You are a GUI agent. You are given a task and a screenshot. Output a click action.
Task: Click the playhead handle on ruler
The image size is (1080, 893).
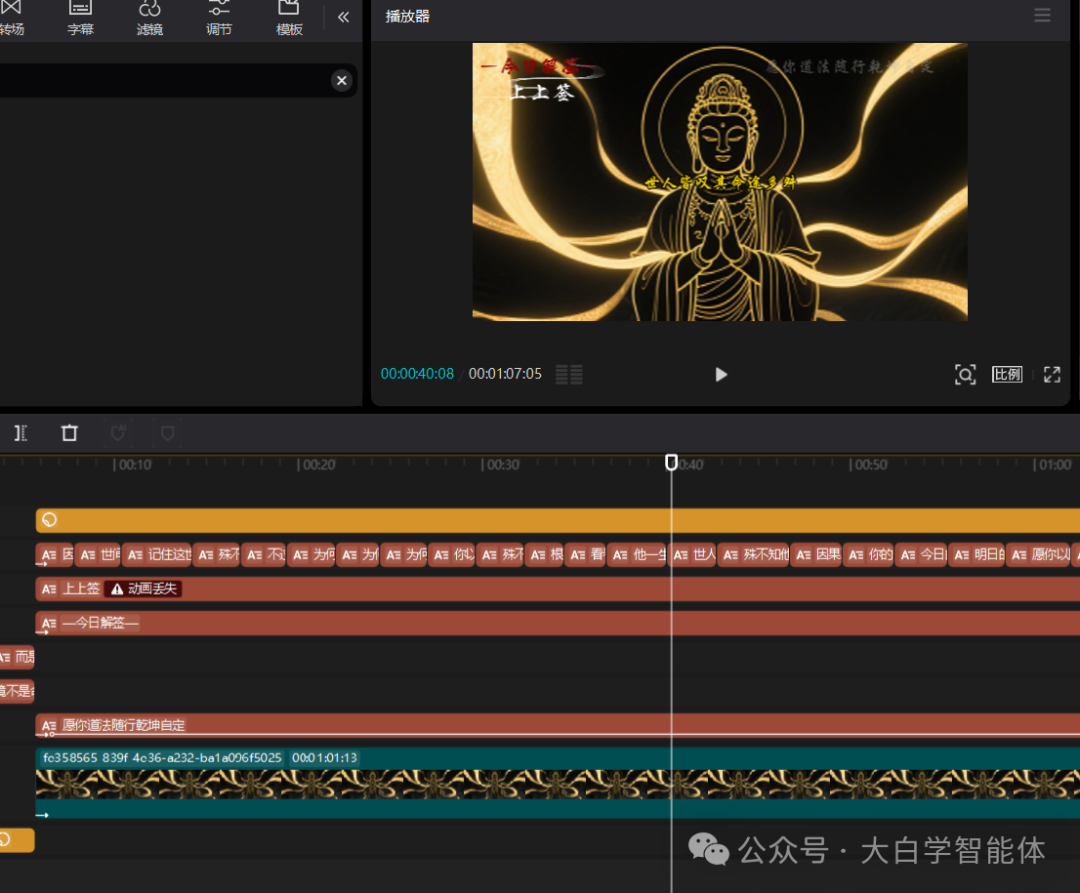pos(672,462)
